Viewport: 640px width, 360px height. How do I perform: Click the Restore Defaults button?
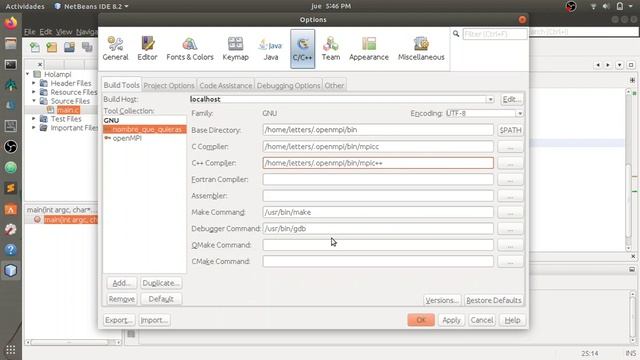pos(493,300)
